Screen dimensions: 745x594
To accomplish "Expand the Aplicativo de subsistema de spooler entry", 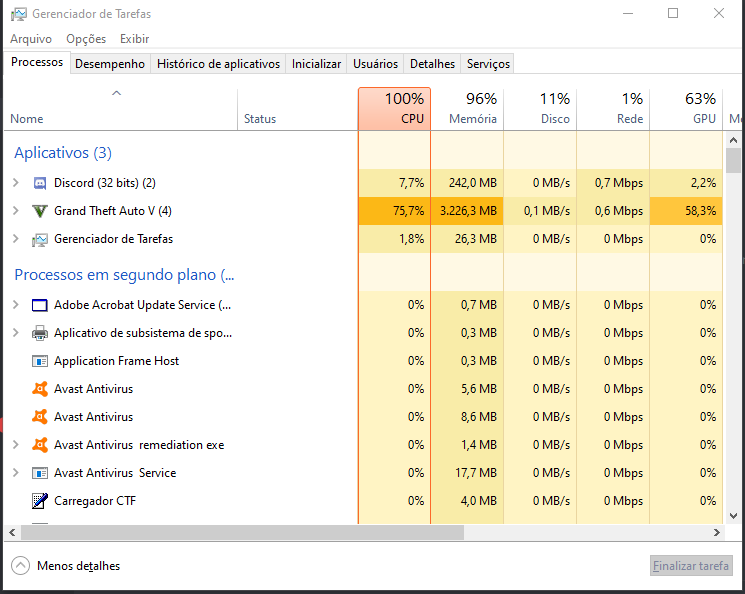I will 16,333.
